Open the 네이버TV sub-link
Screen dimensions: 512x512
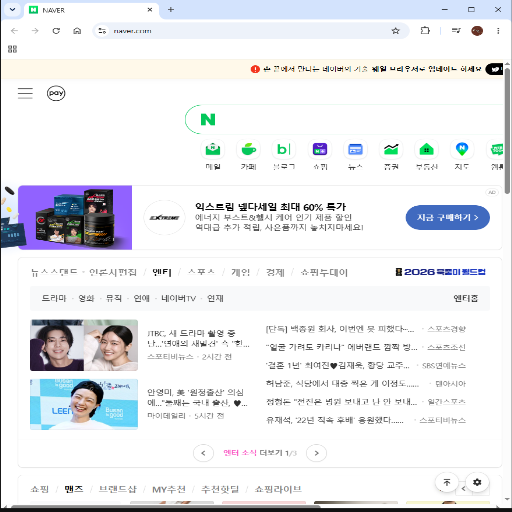(178, 298)
